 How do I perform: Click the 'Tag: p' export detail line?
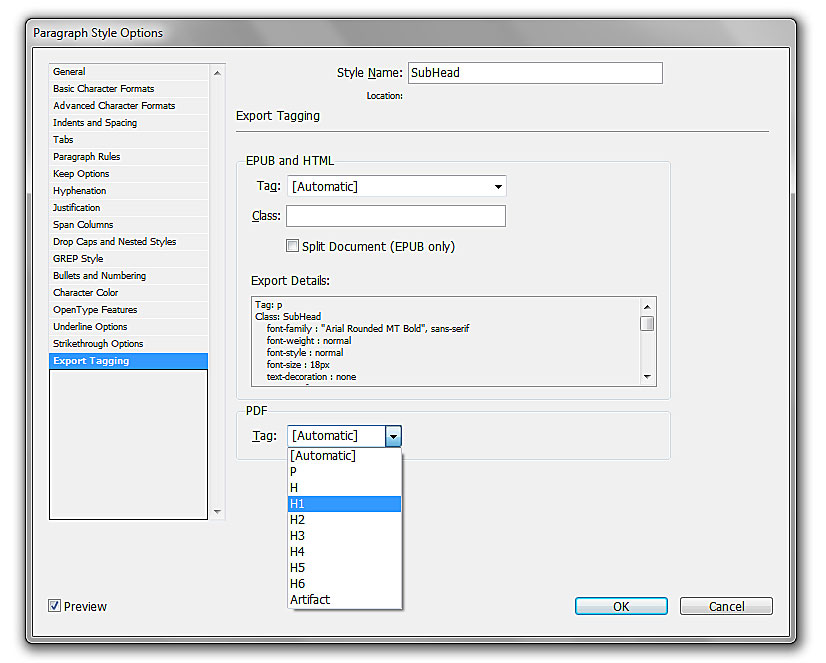pyautogui.click(x=269, y=304)
